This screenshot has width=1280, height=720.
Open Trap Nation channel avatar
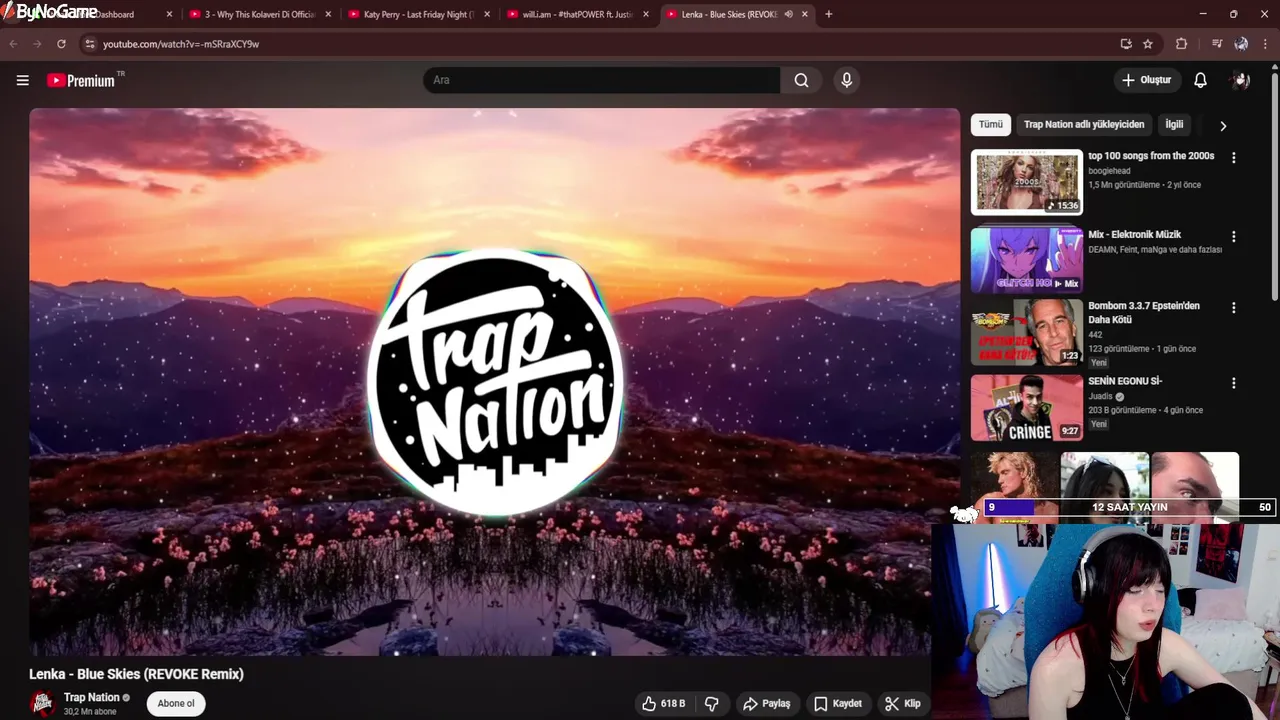(x=42, y=704)
